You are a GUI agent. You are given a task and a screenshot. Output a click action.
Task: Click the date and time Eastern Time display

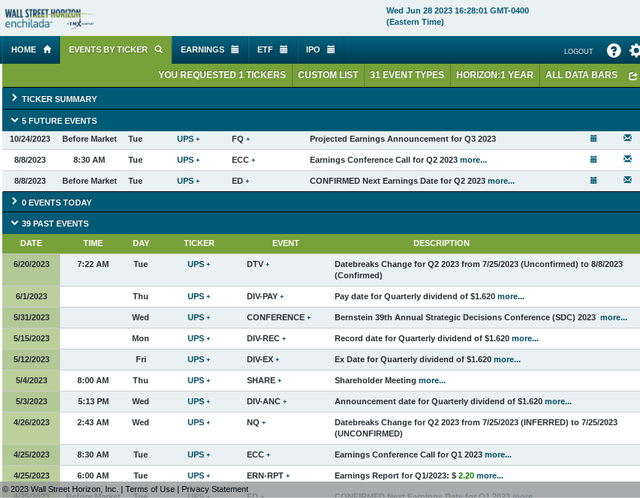(457, 16)
